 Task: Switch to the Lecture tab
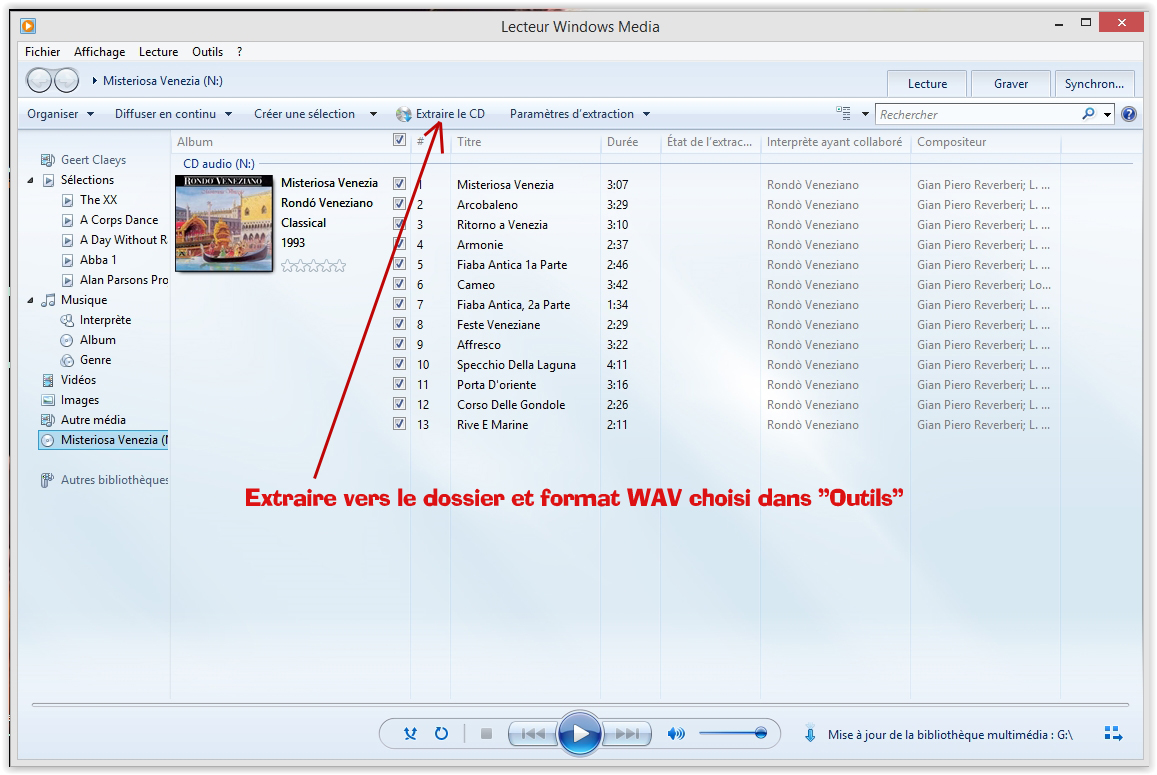point(927,83)
